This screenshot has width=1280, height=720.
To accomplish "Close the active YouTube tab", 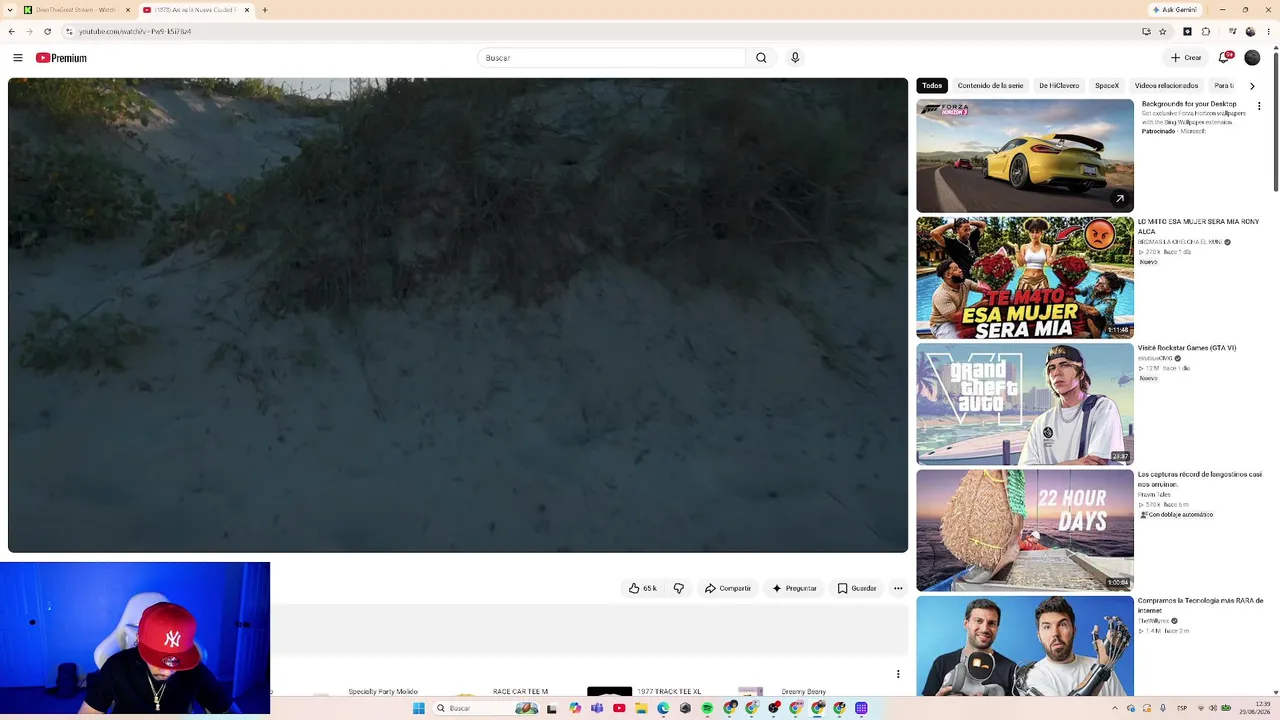I will (x=247, y=10).
